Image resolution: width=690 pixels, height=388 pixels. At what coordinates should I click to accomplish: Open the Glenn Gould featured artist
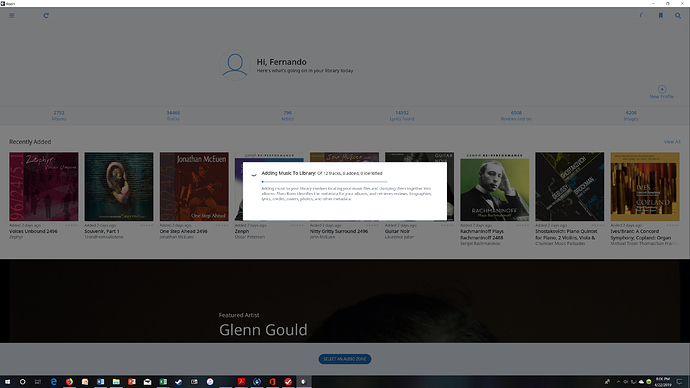pos(263,329)
